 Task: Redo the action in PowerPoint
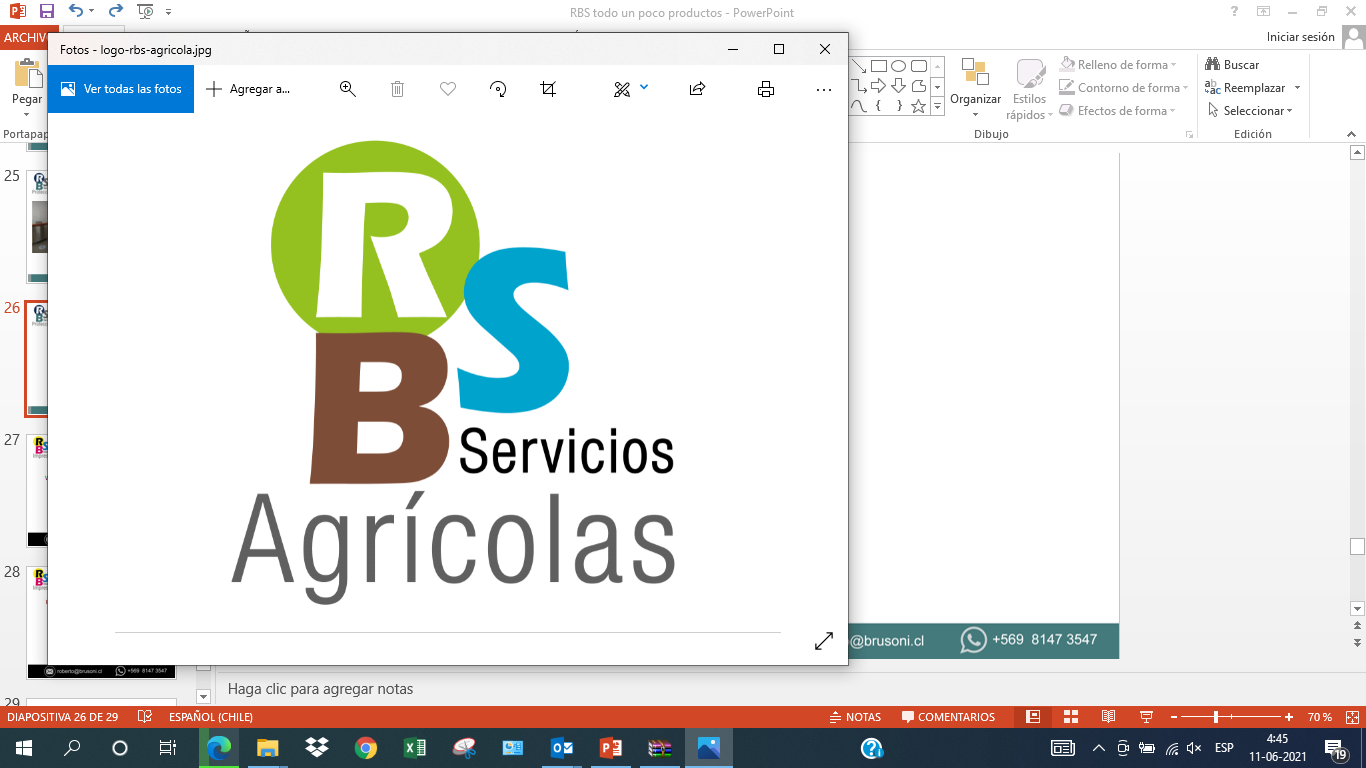(x=115, y=11)
